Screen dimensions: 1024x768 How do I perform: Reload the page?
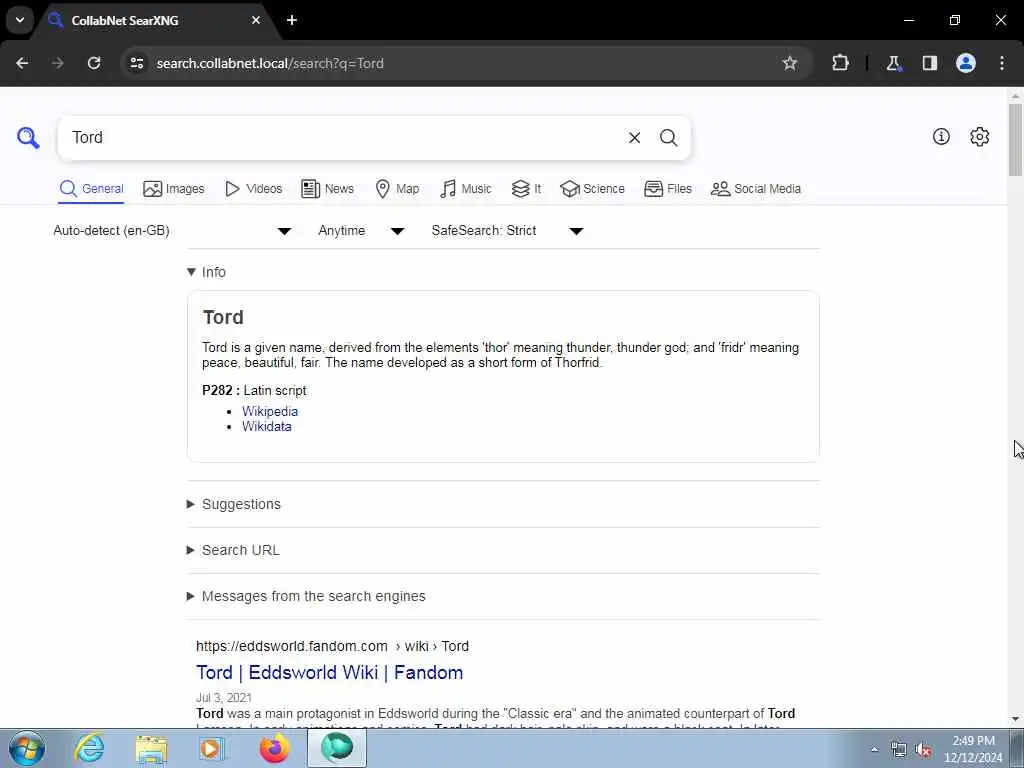[94, 63]
